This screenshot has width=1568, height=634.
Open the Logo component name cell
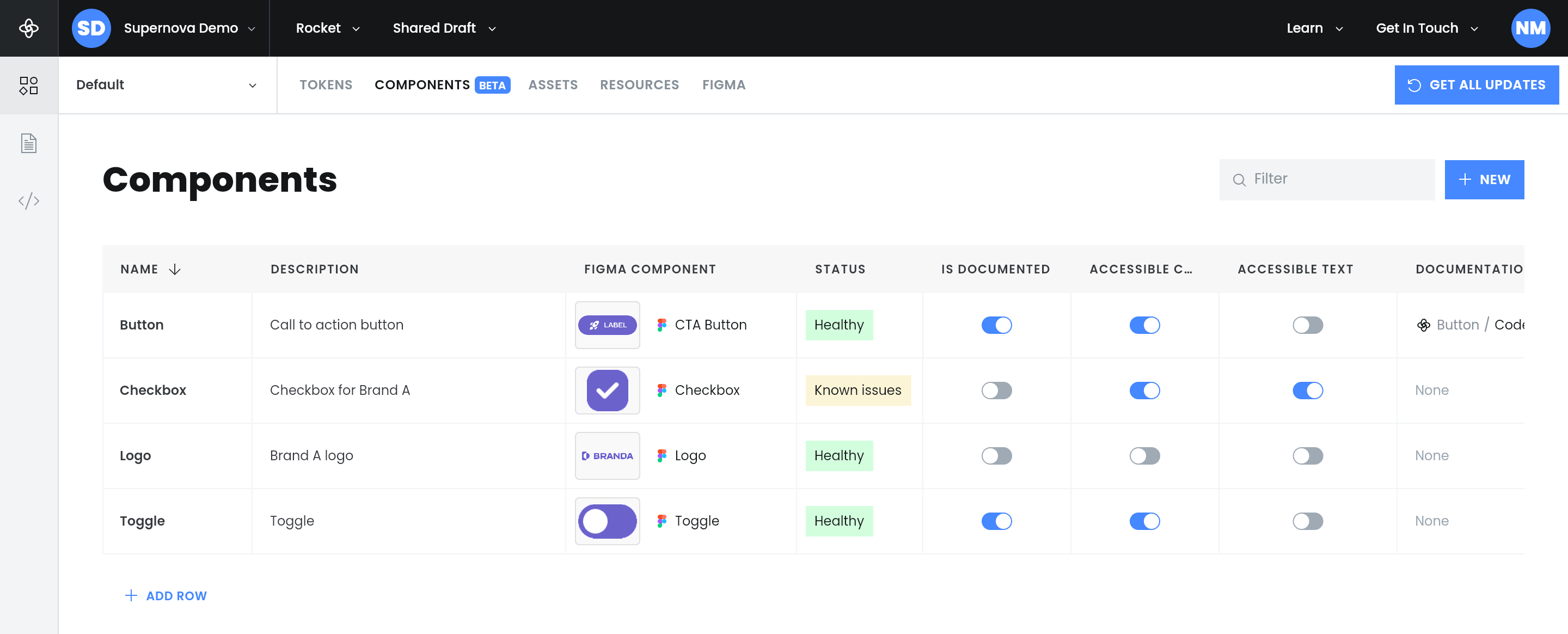pyautogui.click(x=177, y=455)
